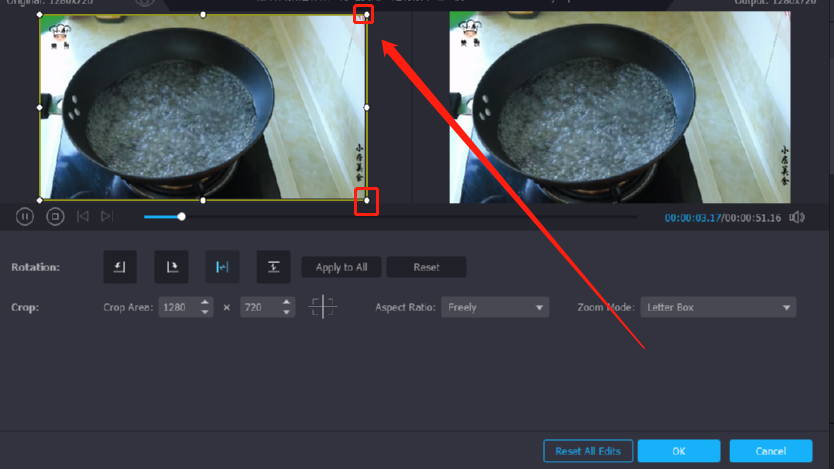Select the bottom-left crop handle

(x=40, y=200)
